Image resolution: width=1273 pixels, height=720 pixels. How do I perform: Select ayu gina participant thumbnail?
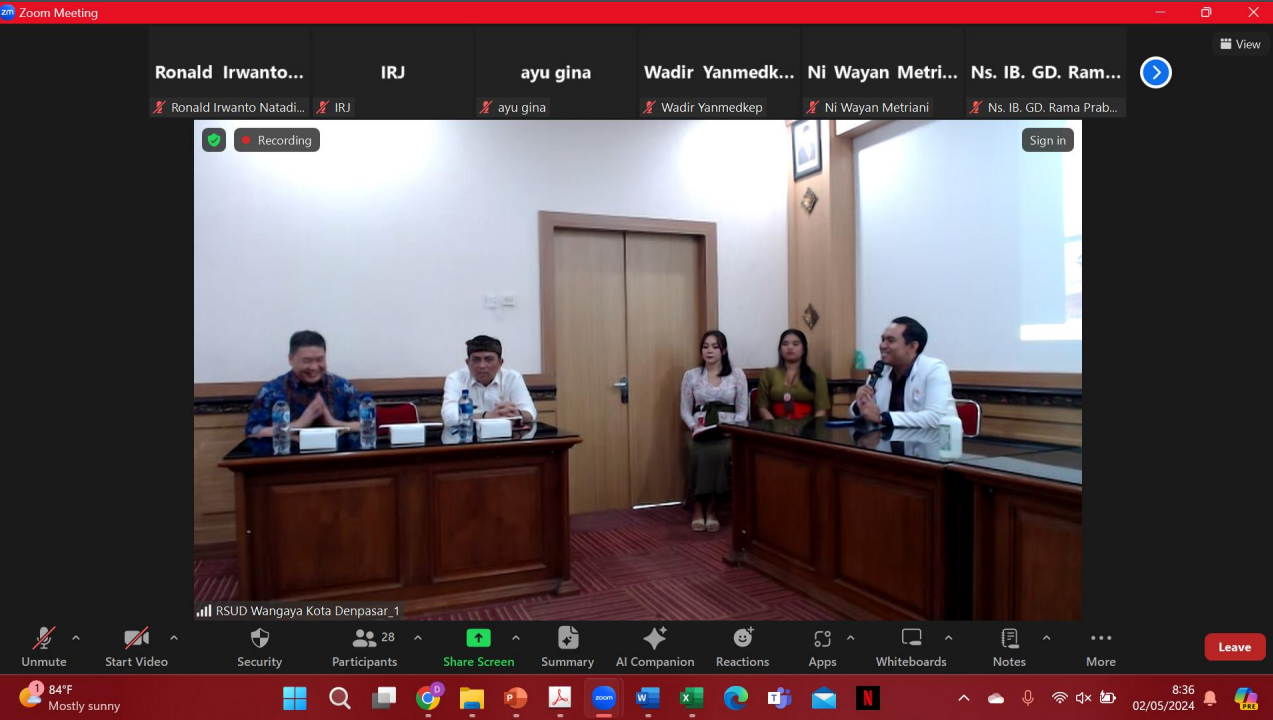555,73
